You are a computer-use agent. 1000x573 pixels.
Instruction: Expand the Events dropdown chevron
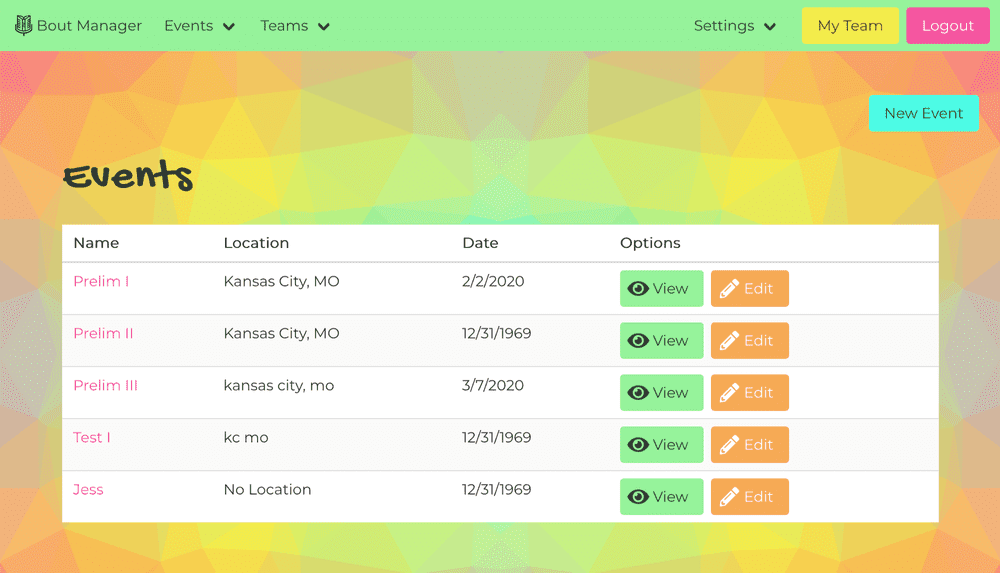click(x=229, y=27)
